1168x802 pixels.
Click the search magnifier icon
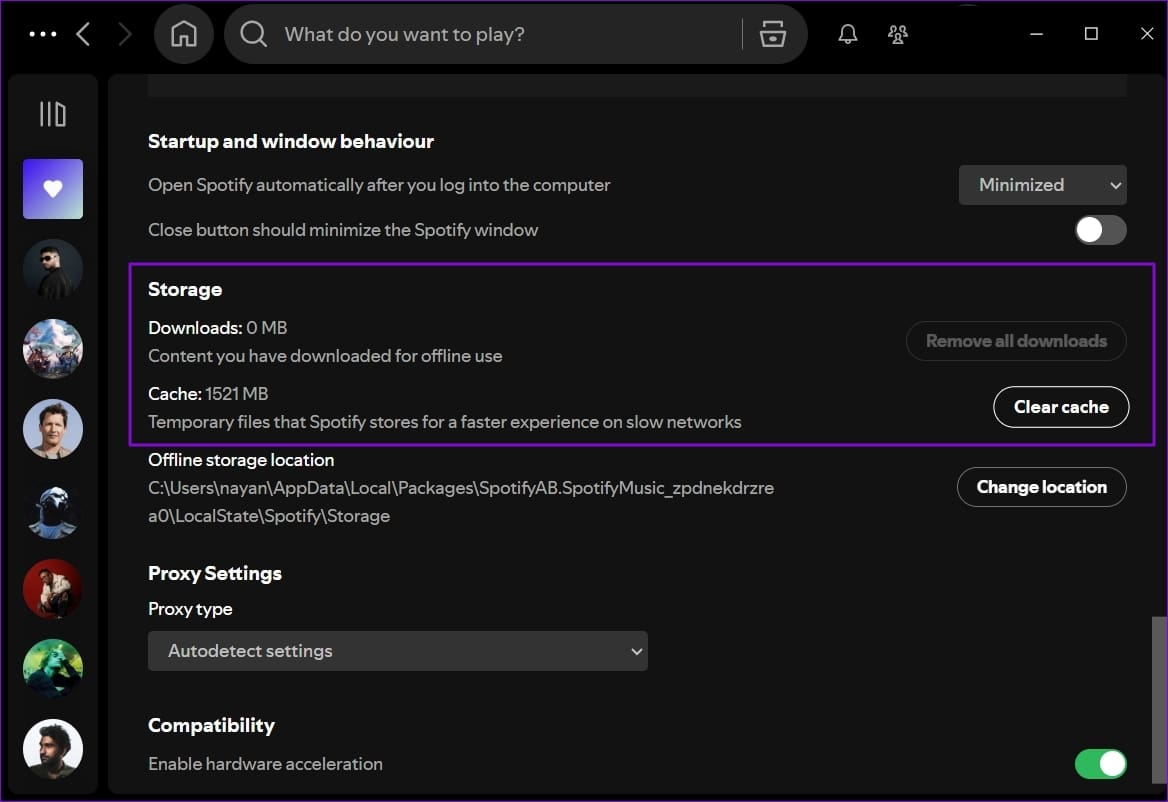tap(253, 34)
